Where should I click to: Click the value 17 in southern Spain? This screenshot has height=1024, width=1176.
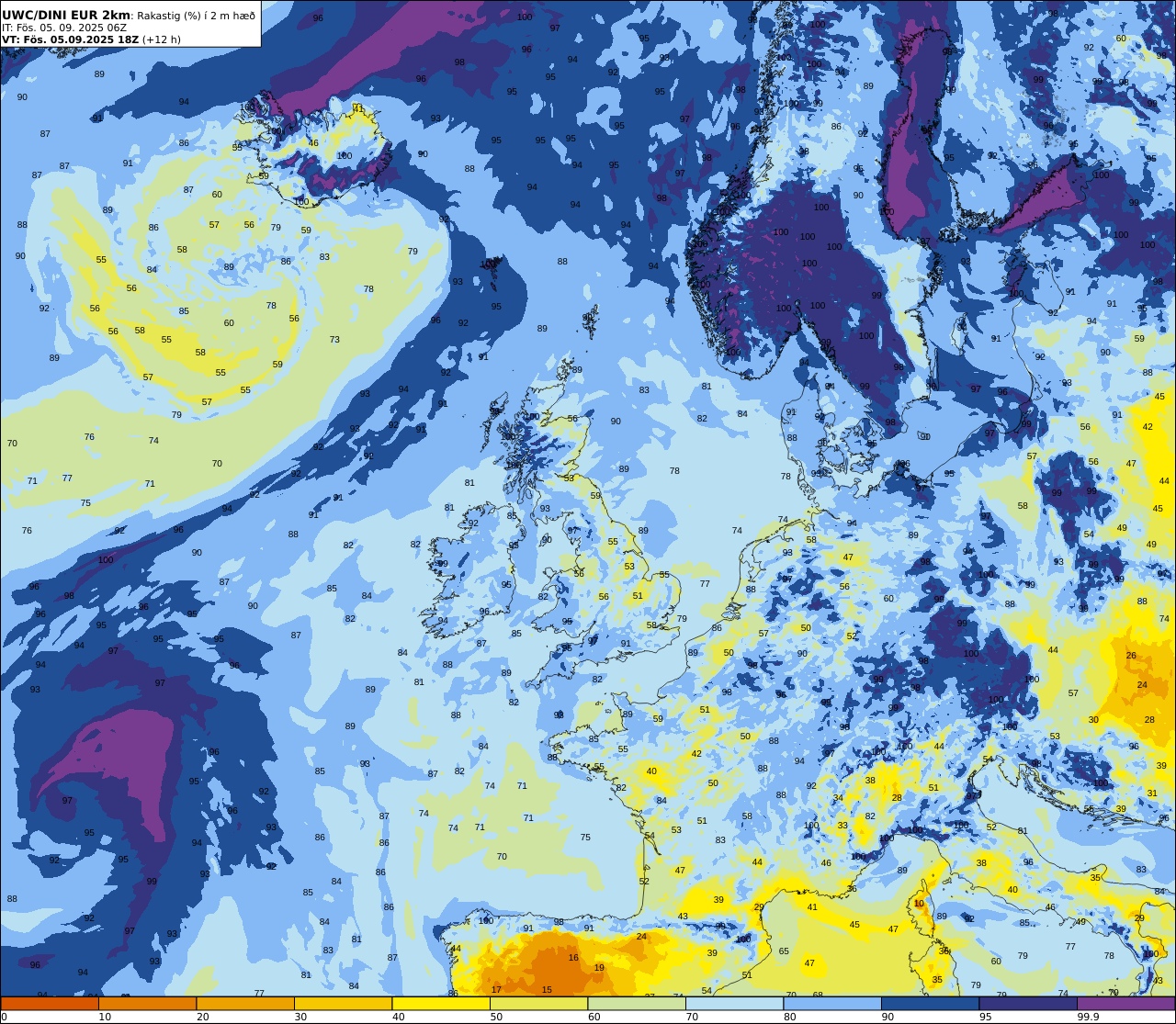(496, 990)
